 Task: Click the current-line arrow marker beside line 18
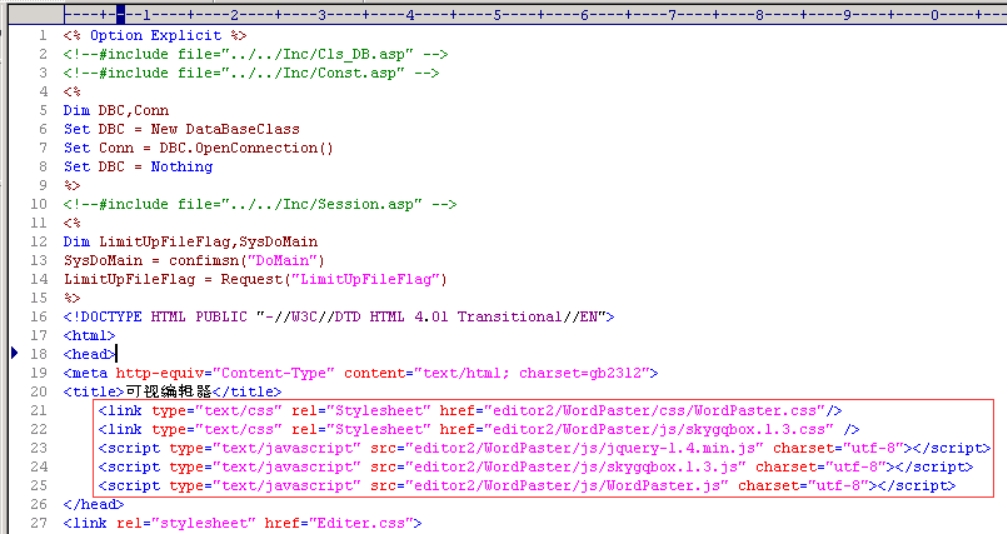[x=14, y=354]
